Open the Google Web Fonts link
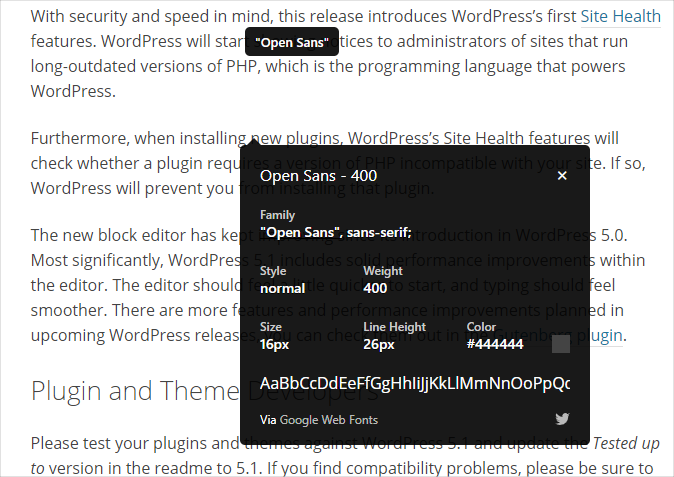Viewport: 674px width, 477px height. [x=328, y=420]
